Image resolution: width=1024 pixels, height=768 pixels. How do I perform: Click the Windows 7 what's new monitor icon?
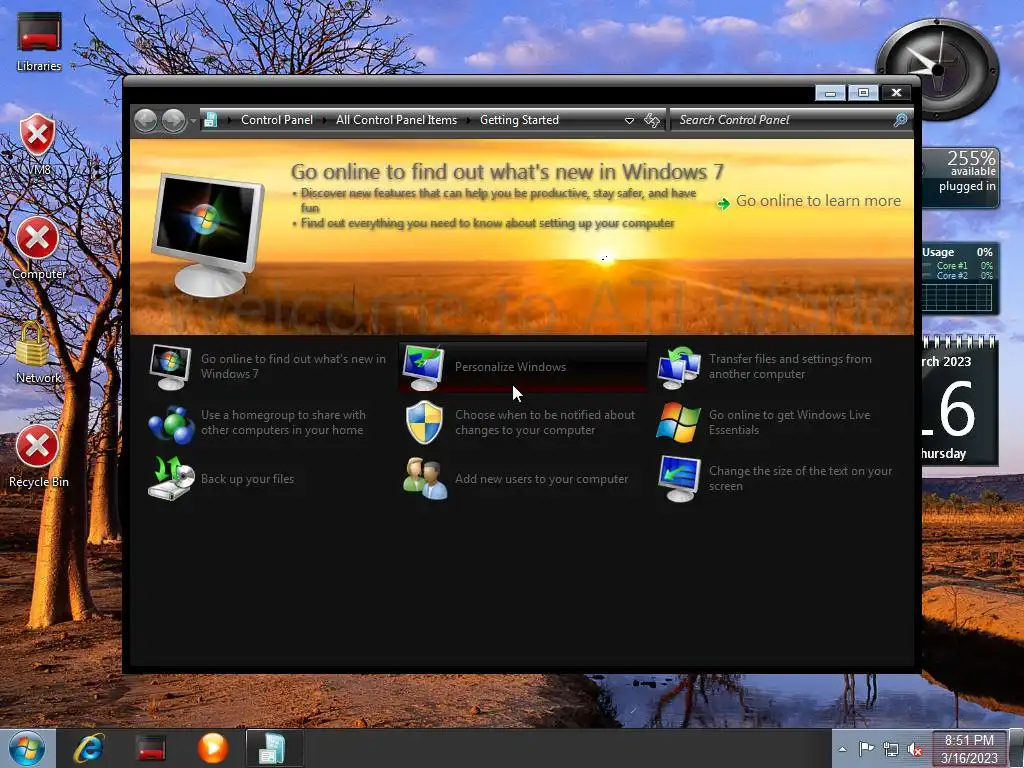(x=170, y=366)
